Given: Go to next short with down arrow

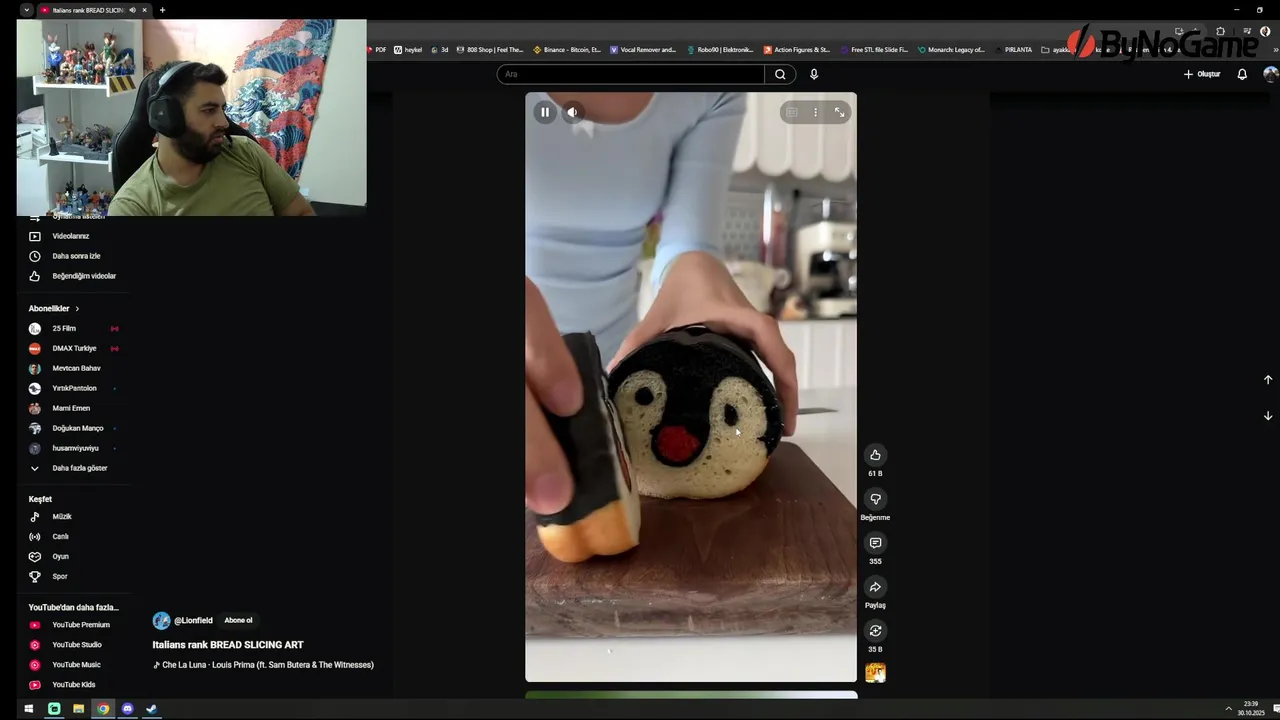Looking at the screenshot, I should coord(1268,416).
